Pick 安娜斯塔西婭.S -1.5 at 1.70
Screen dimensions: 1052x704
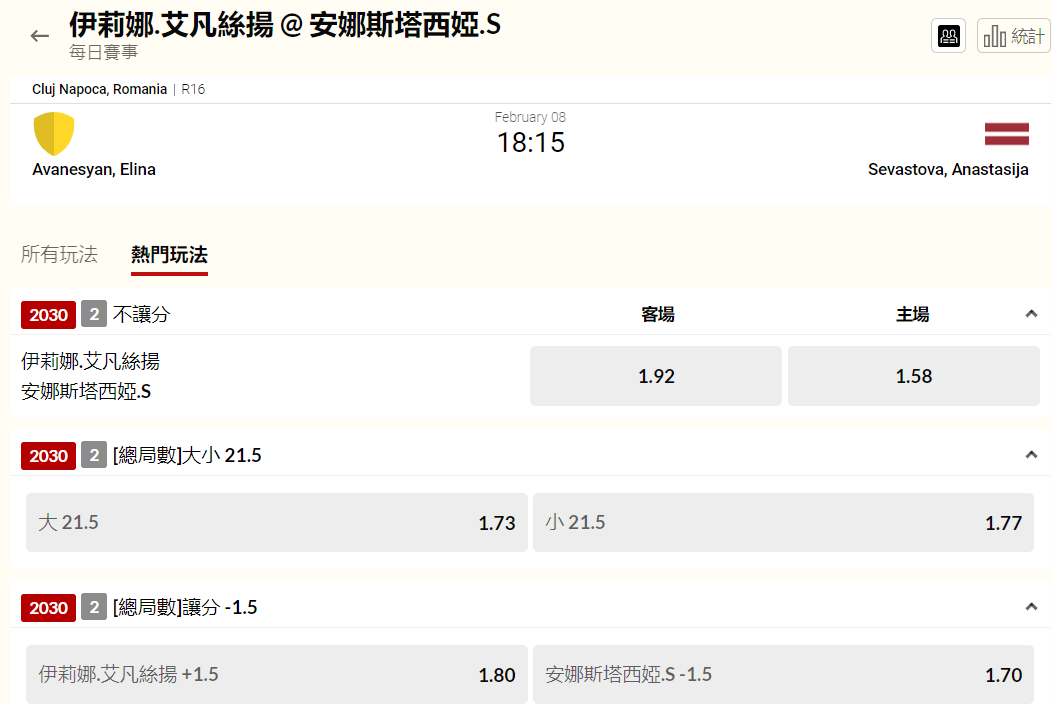pyautogui.click(x=783, y=674)
